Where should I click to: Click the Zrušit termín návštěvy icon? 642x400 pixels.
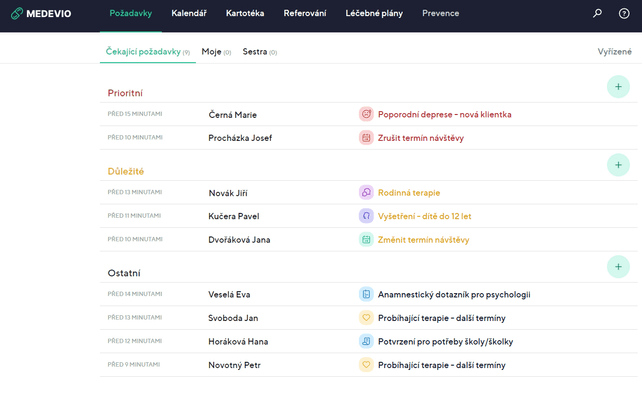pyautogui.click(x=366, y=137)
